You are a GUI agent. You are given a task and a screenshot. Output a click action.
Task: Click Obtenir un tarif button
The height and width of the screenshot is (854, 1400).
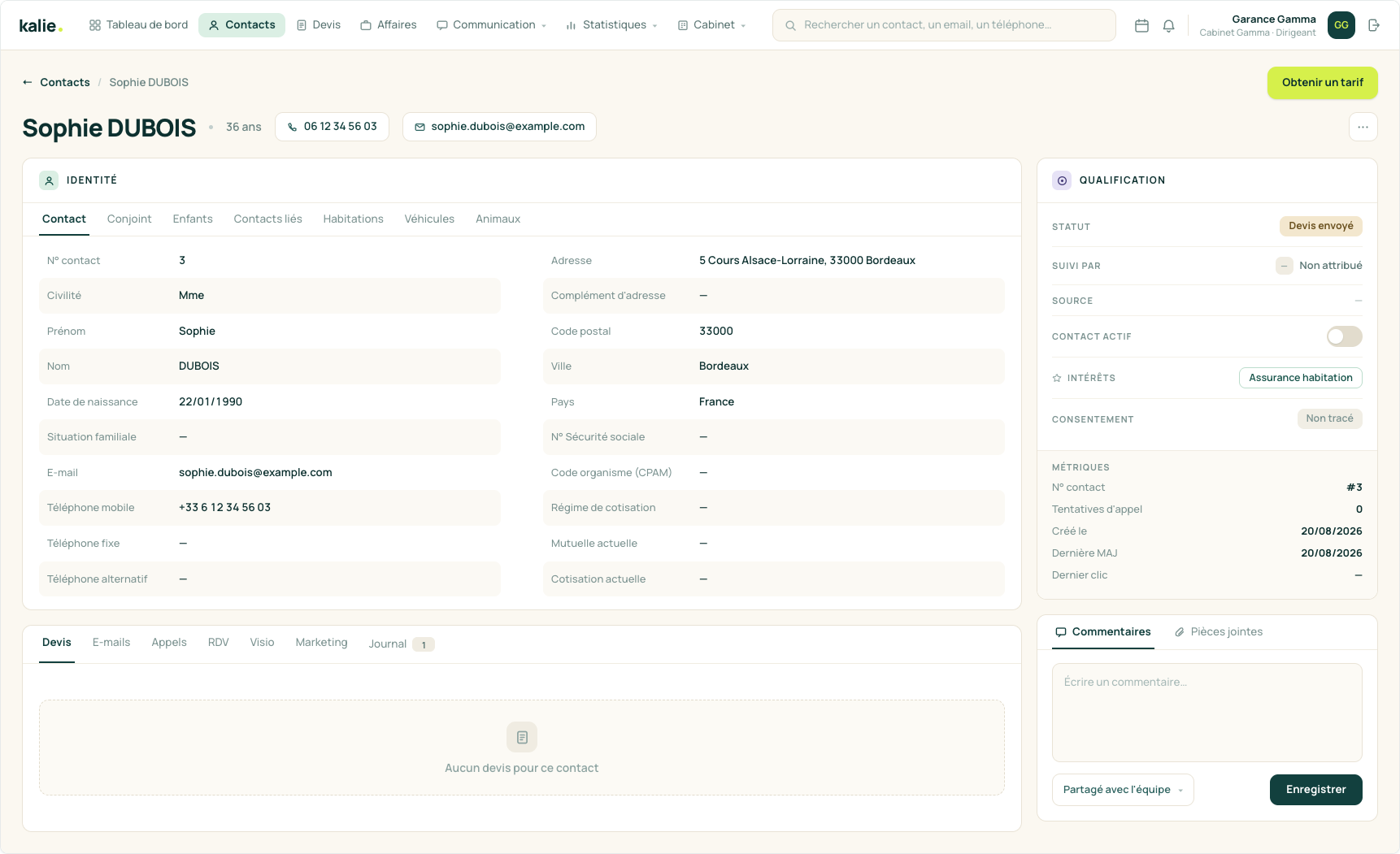tap(1323, 83)
